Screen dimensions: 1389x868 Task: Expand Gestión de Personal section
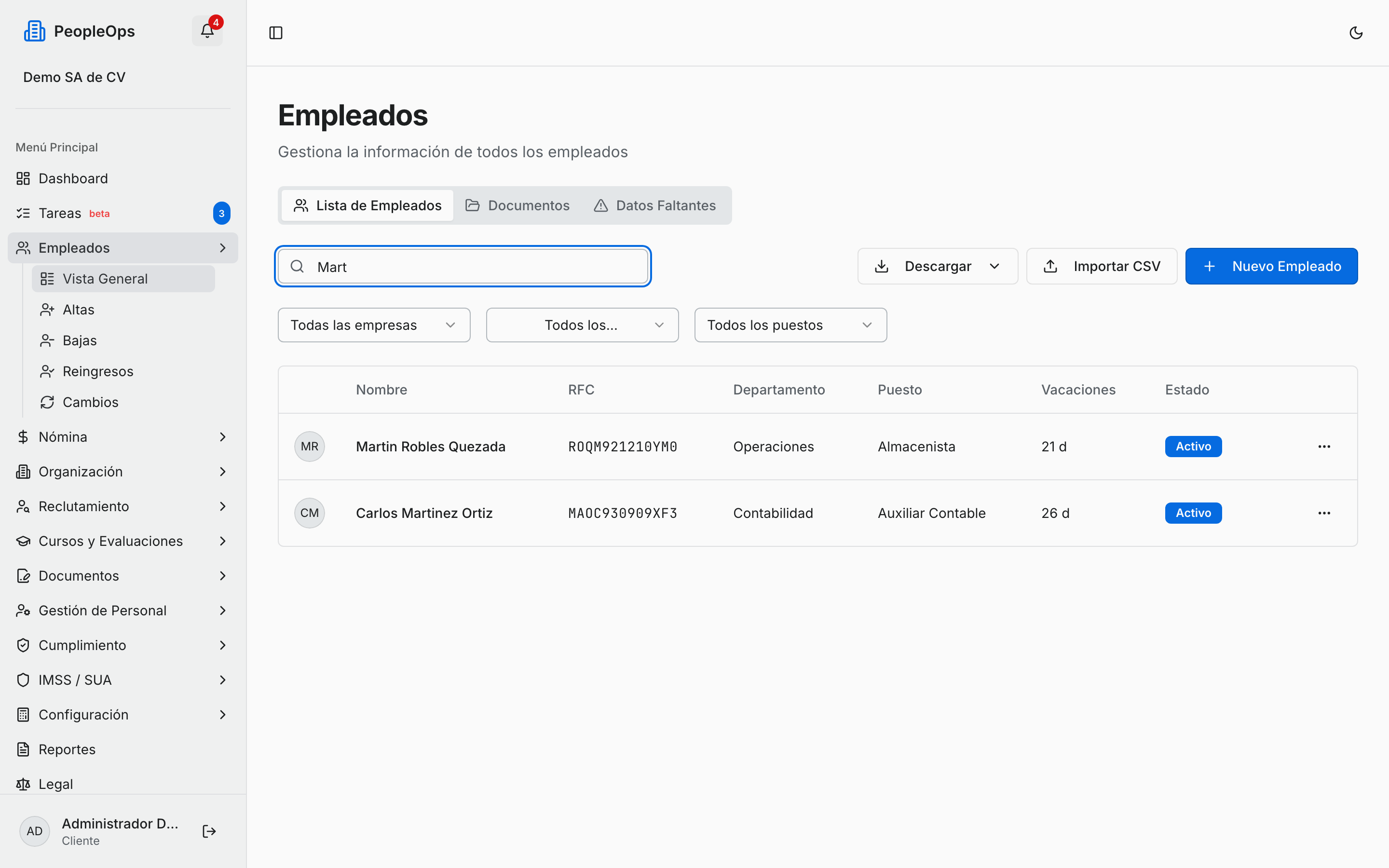tap(123, 610)
